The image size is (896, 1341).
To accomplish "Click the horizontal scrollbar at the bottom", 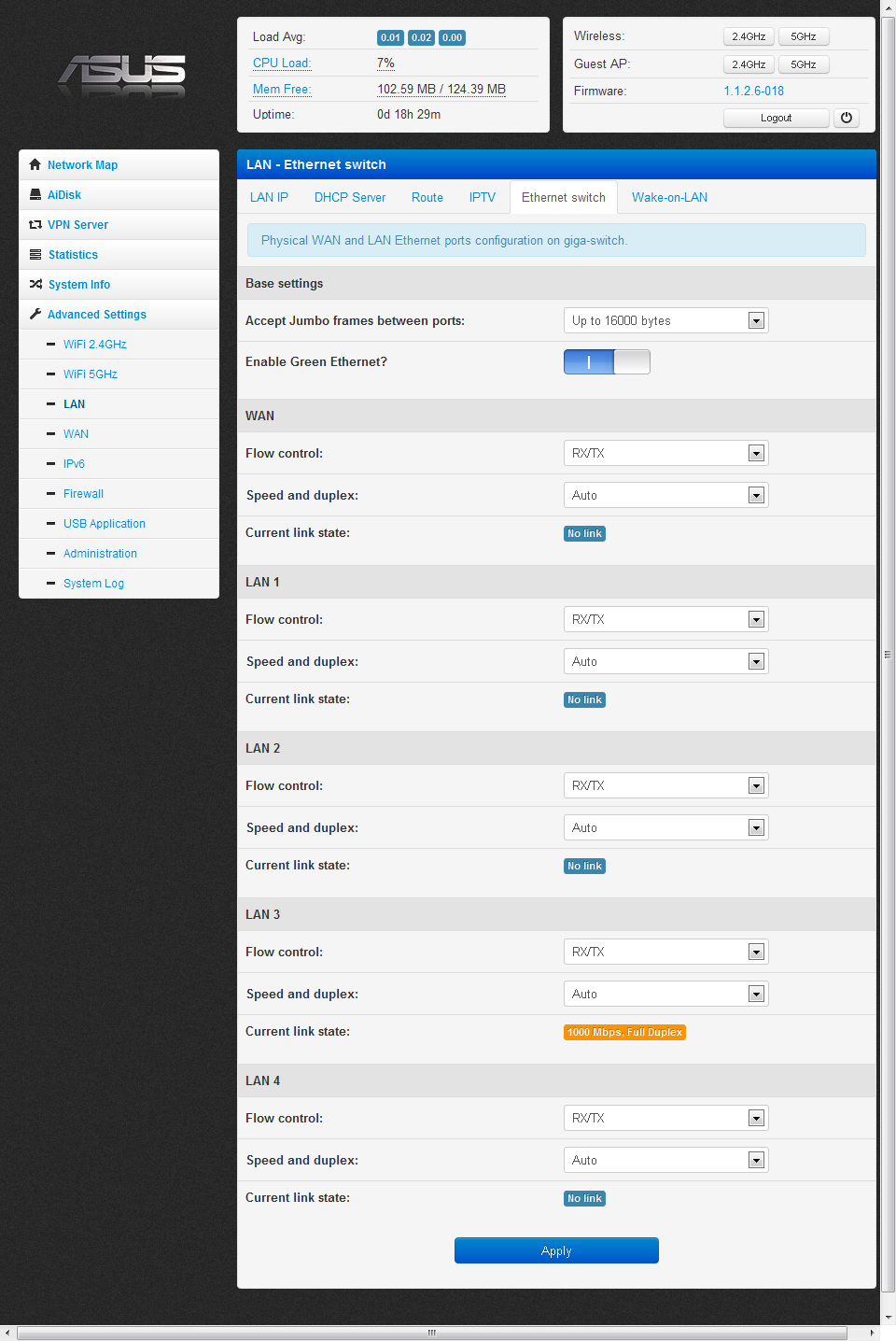I will [431, 1333].
